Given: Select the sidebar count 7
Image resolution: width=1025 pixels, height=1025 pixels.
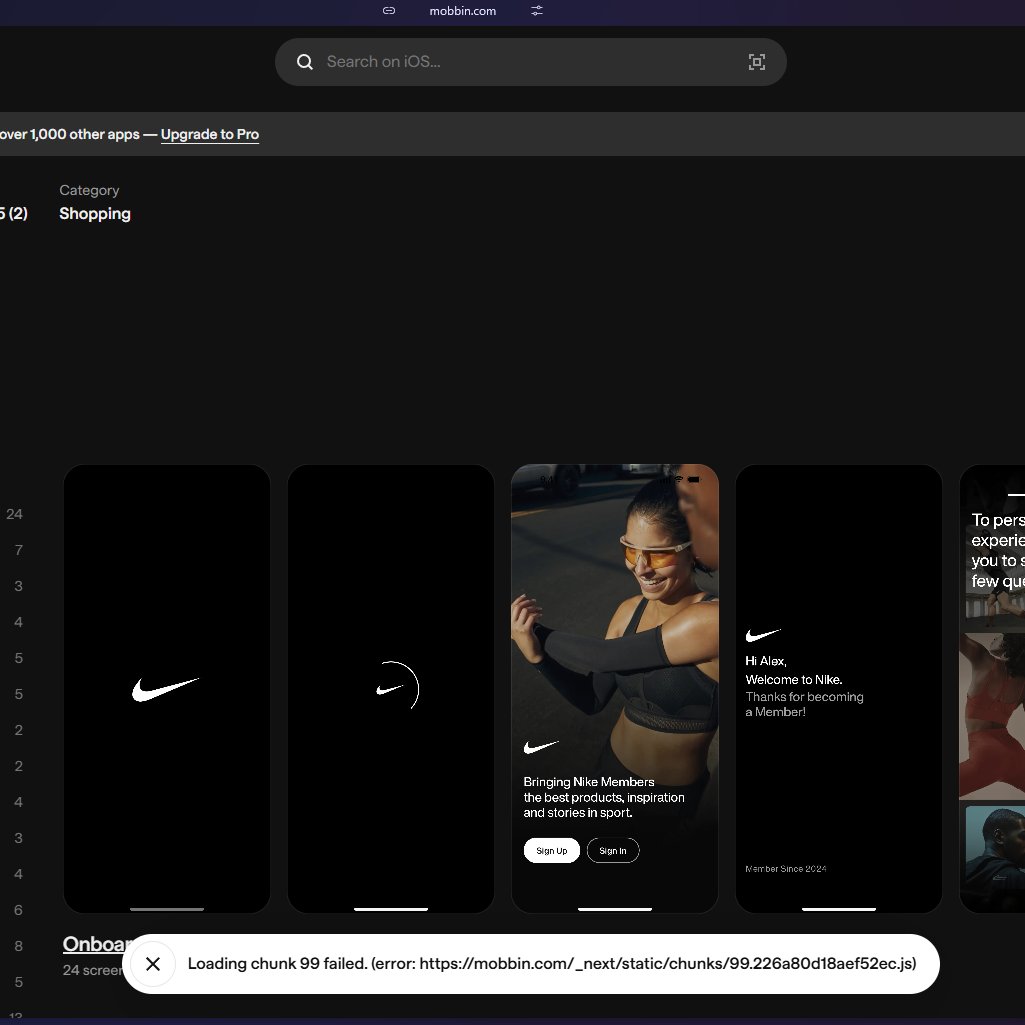Looking at the screenshot, I should tap(18, 550).
